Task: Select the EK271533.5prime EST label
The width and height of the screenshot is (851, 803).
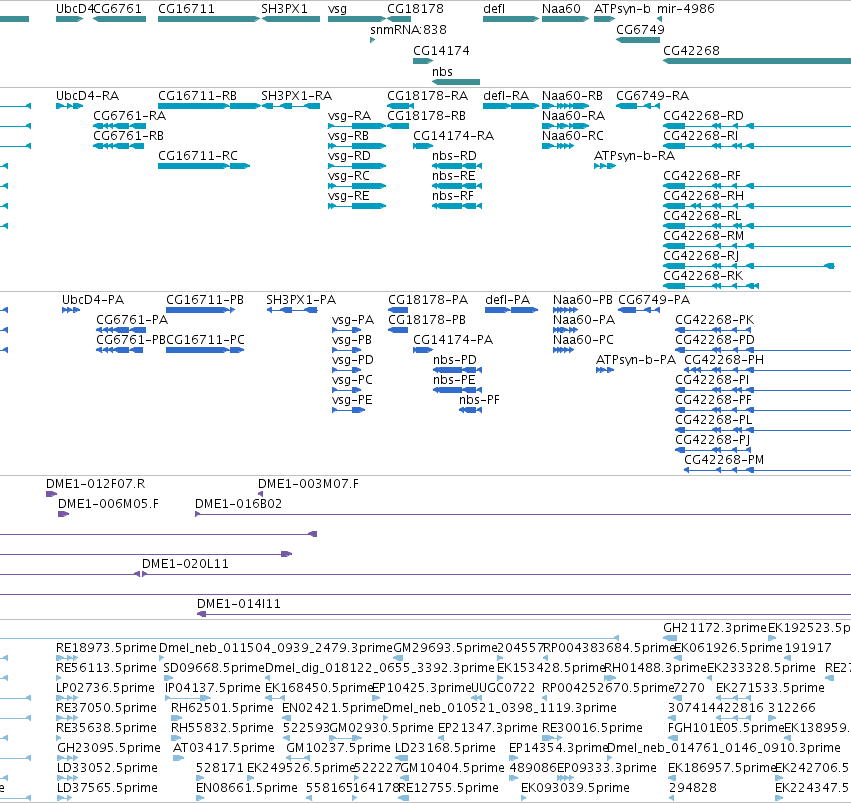Action: click(x=770, y=688)
